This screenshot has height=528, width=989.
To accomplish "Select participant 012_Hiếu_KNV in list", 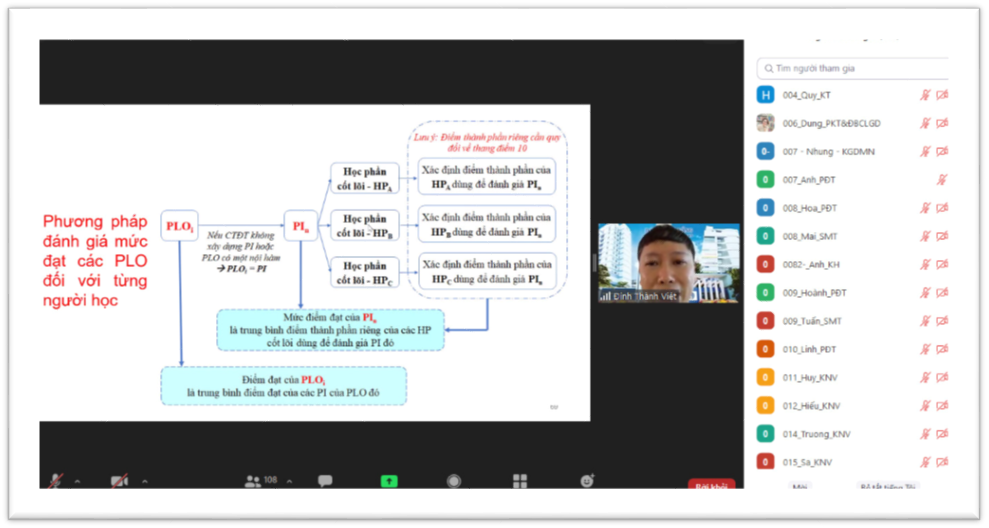I will (812, 405).
